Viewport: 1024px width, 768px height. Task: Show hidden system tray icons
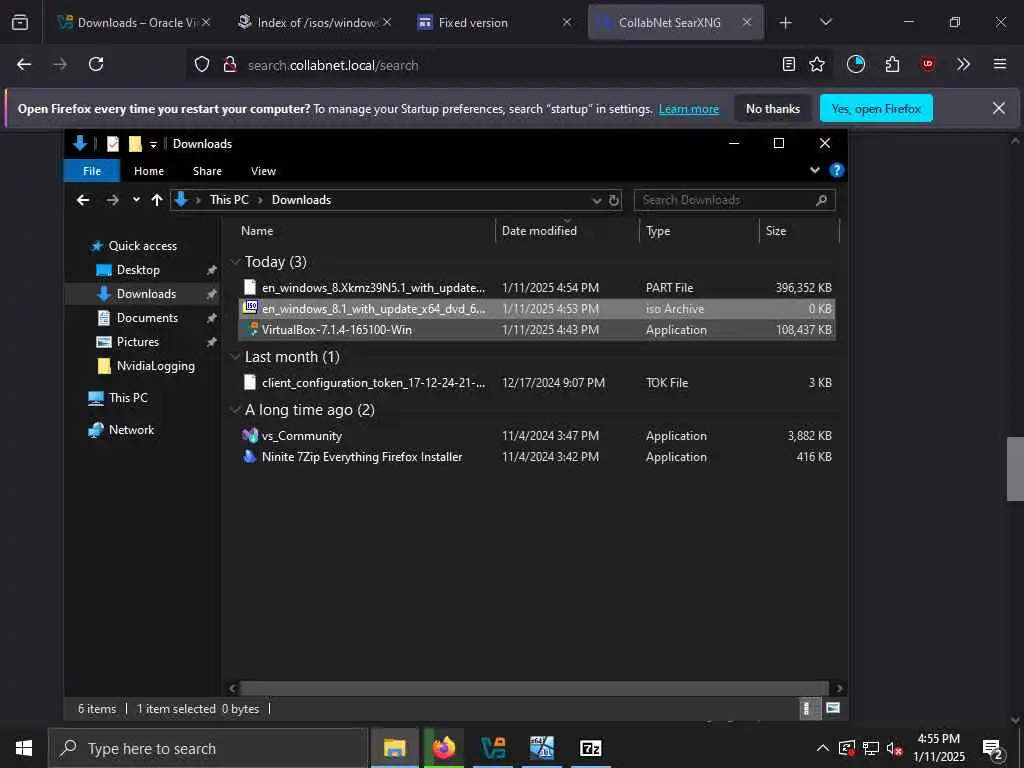tap(823, 748)
